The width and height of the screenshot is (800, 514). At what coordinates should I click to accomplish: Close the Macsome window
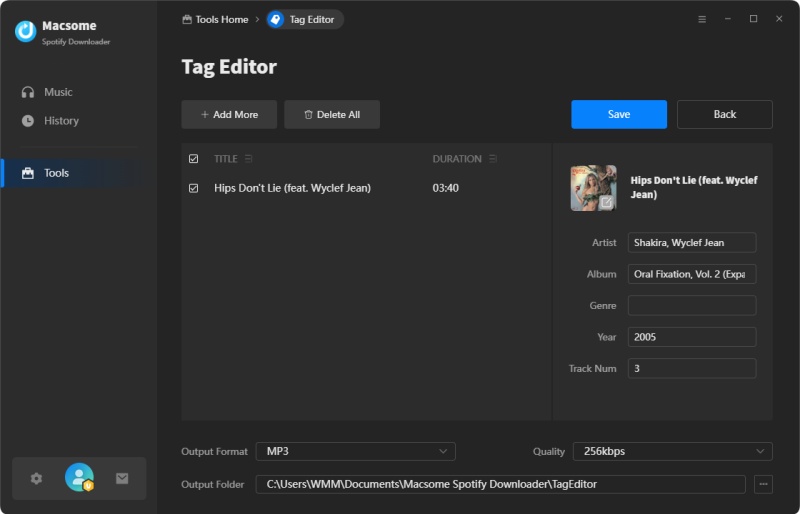point(779,19)
